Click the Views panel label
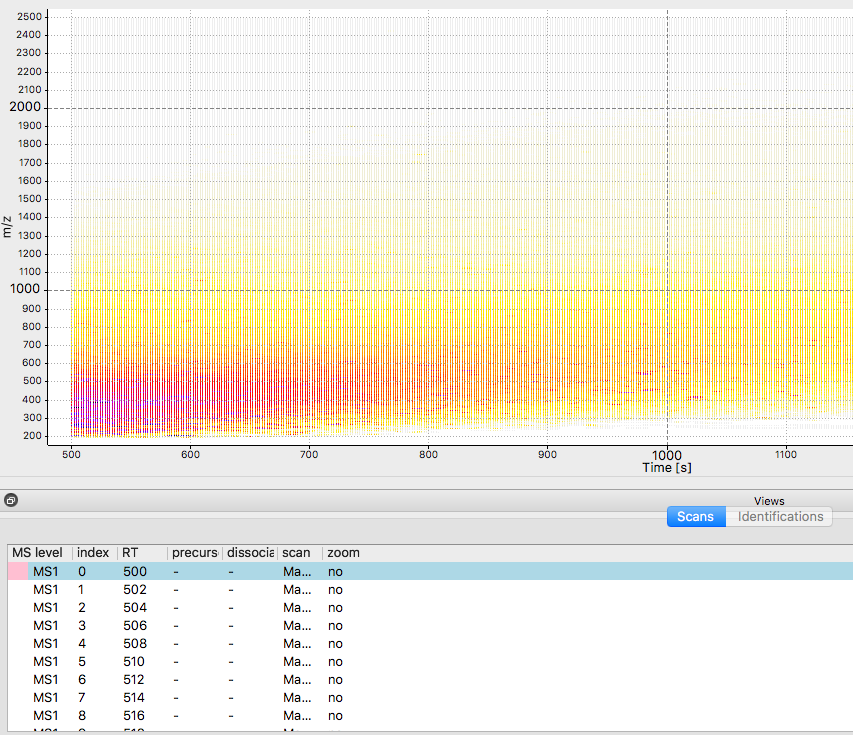 [x=768, y=501]
